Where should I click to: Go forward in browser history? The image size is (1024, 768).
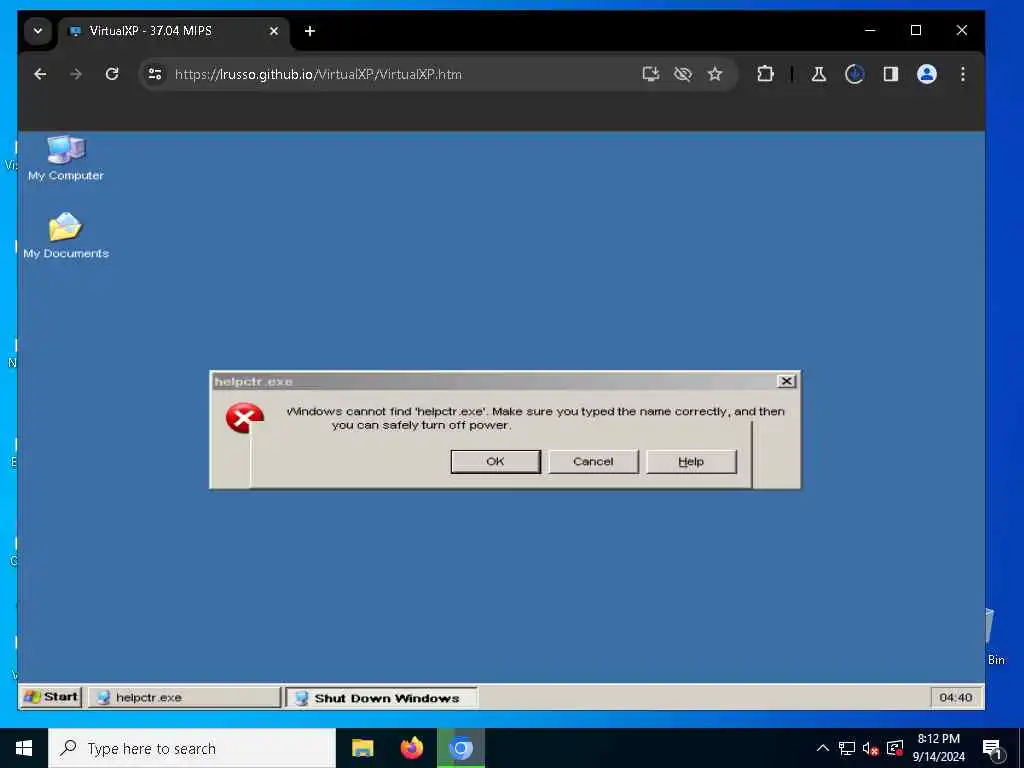(x=76, y=74)
